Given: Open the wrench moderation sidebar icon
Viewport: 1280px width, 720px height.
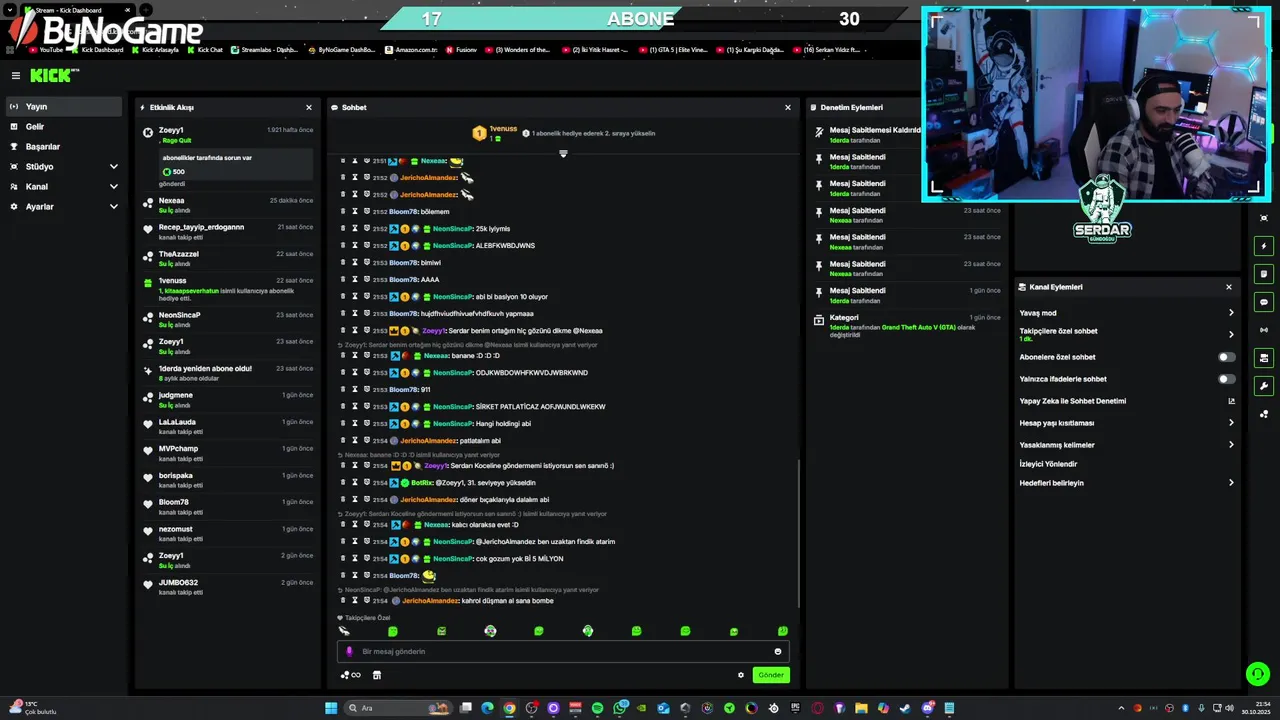Looking at the screenshot, I should [1264, 386].
